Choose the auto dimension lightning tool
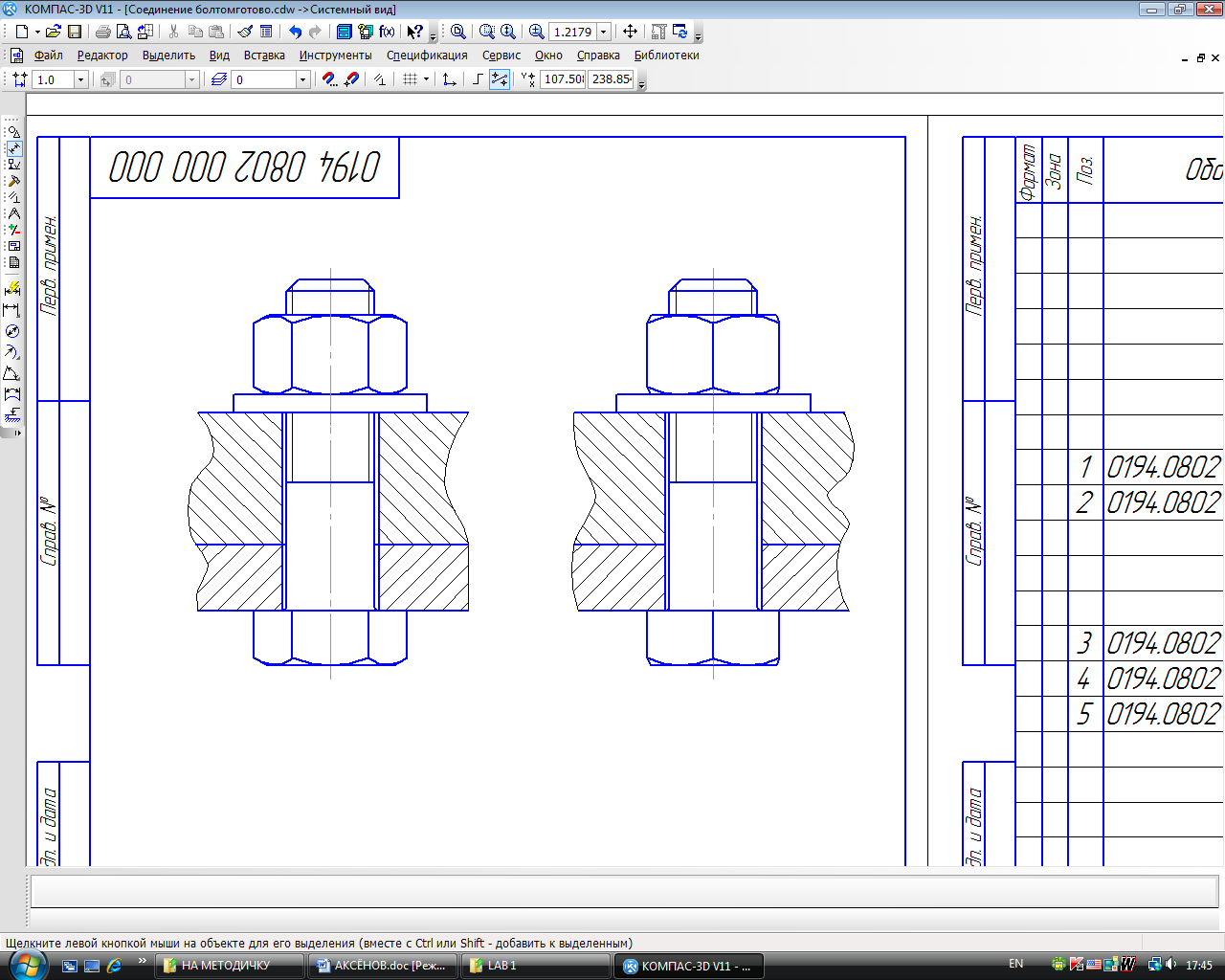The height and width of the screenshot is (980, 1225). click(12, 288)
